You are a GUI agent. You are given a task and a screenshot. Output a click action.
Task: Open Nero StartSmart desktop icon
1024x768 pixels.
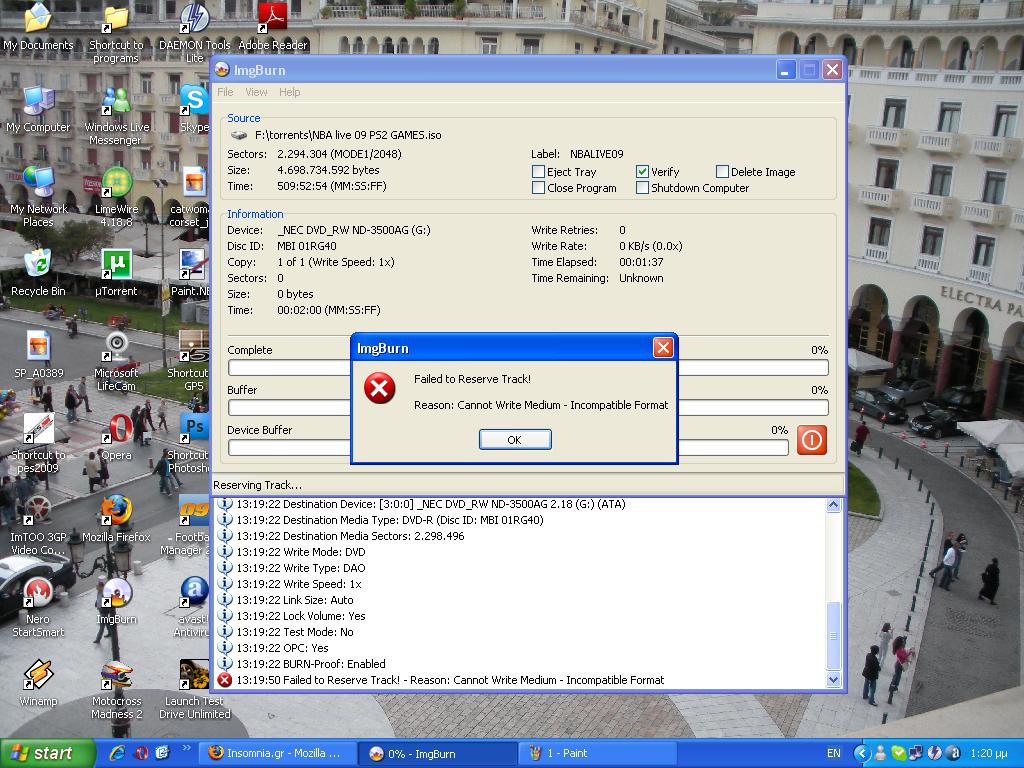pos(38,607)
